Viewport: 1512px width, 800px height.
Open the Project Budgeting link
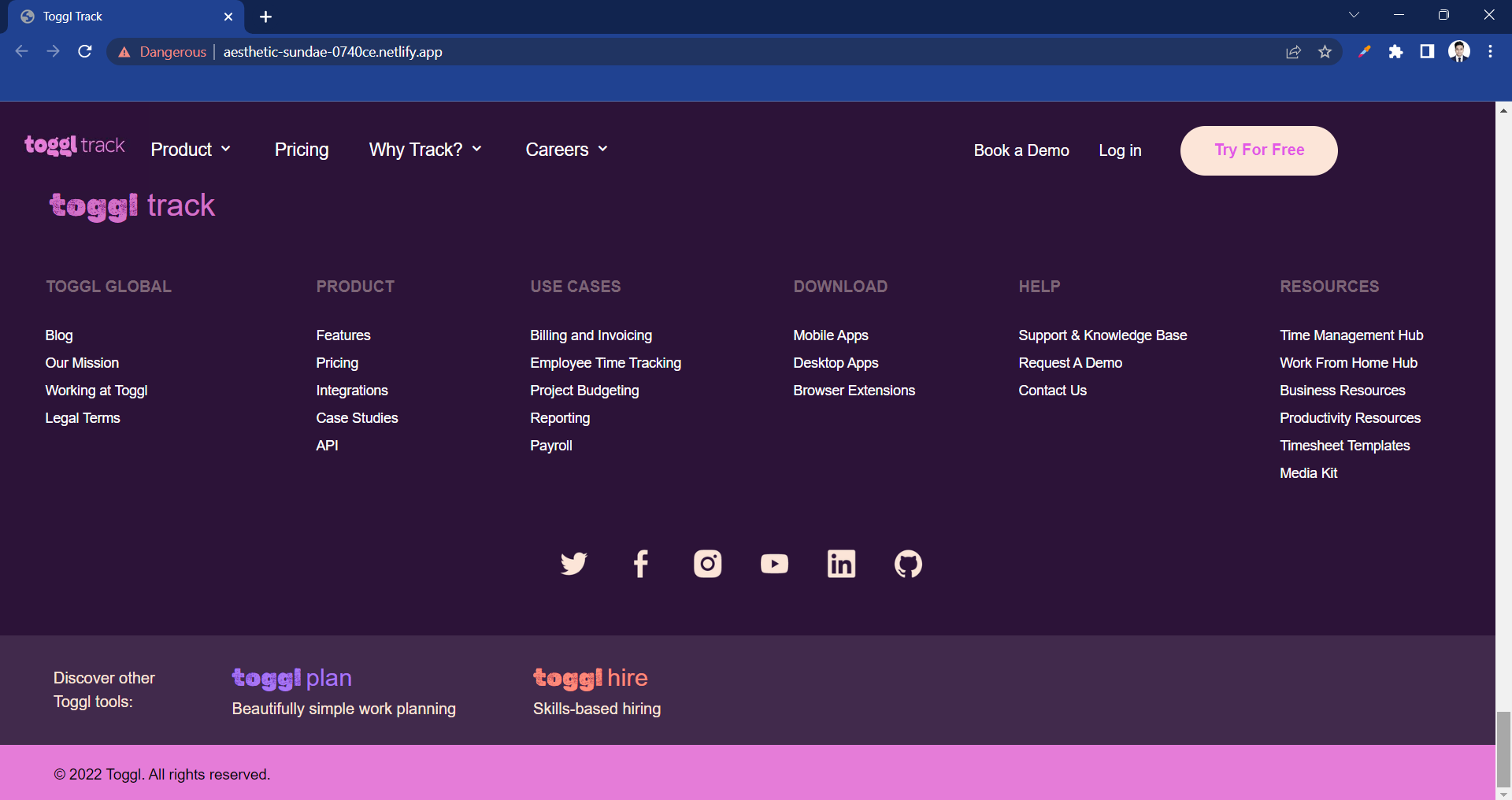tap(584, 391)
